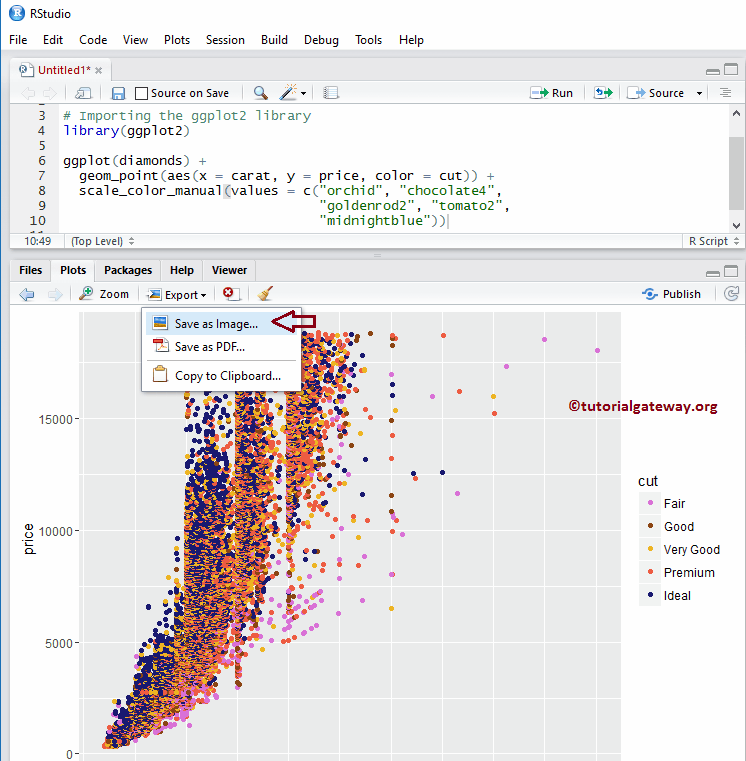746x761 pixels.
Task: Open the Code menu
Action: point(93,40)
